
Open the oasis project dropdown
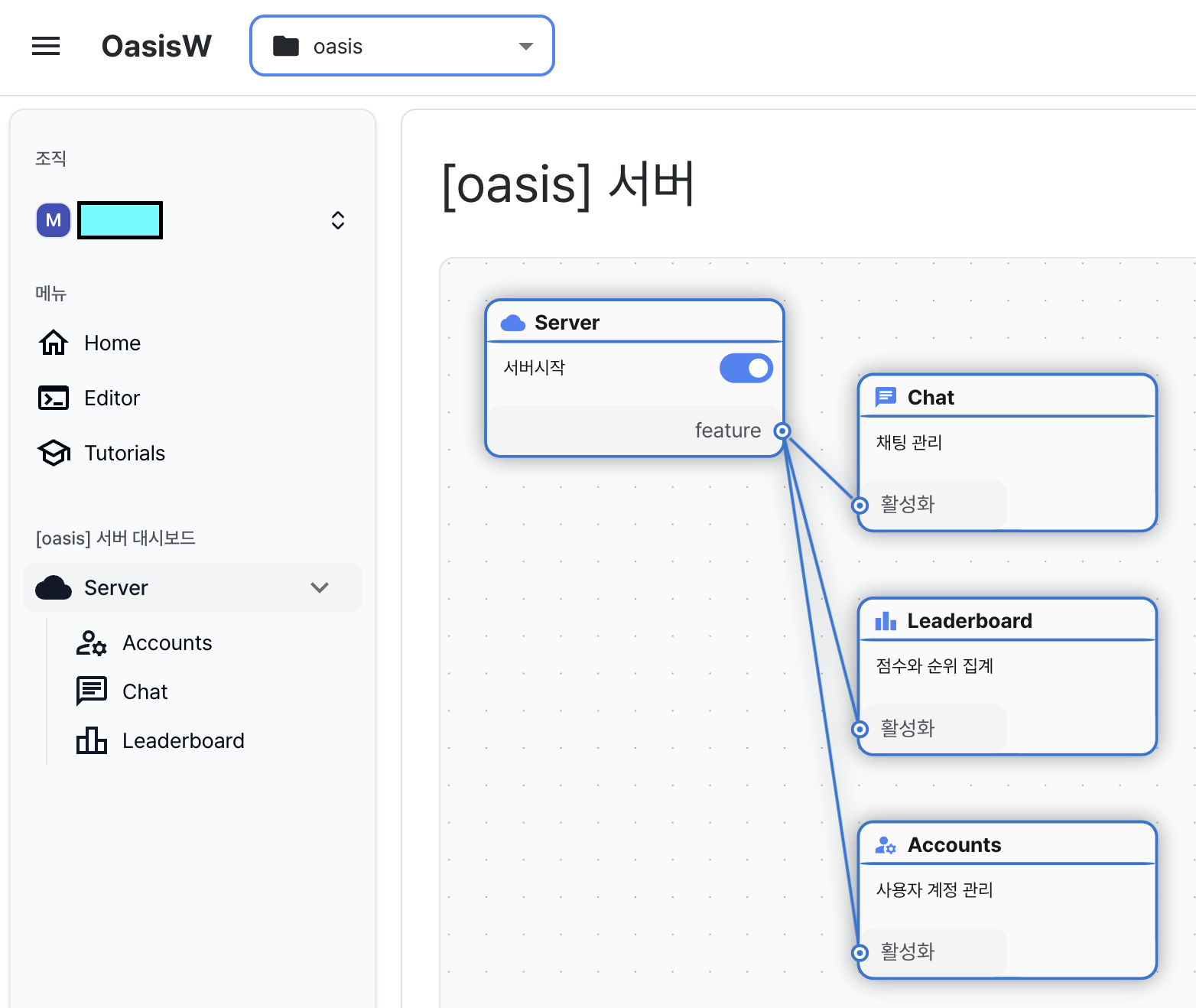click(402, 46)
